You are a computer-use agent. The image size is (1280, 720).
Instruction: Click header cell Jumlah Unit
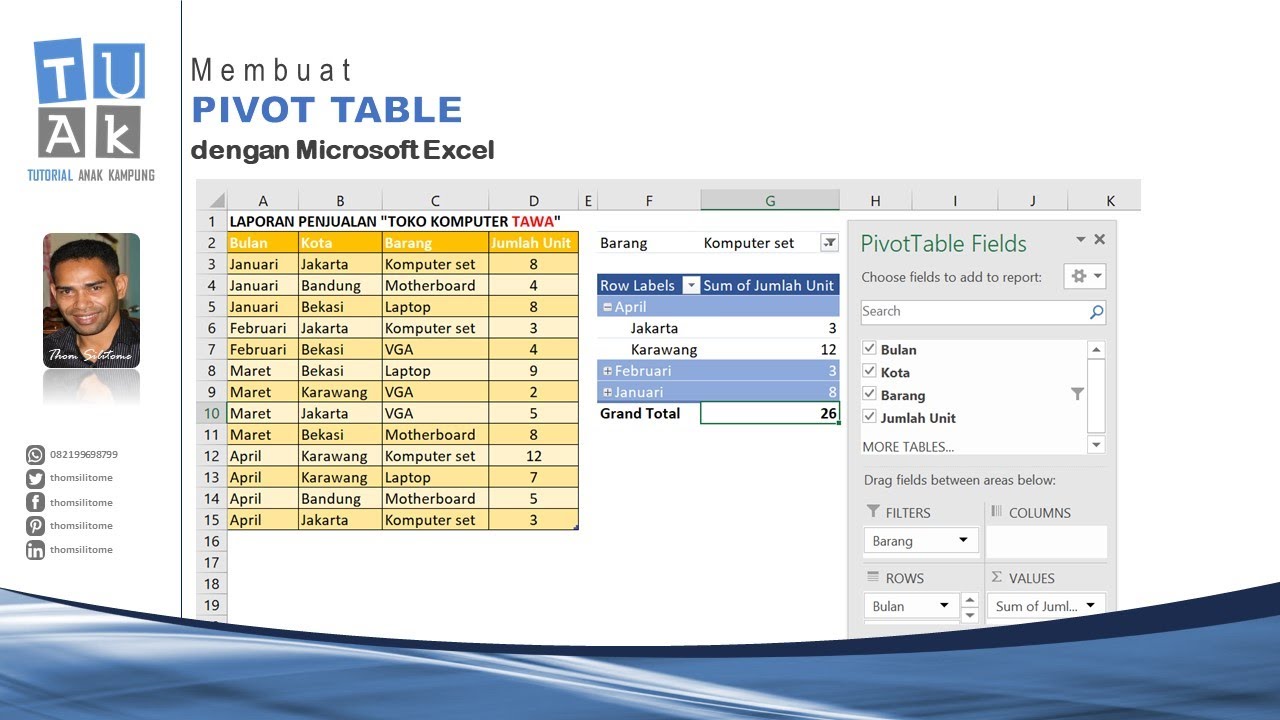click(534, 243)
